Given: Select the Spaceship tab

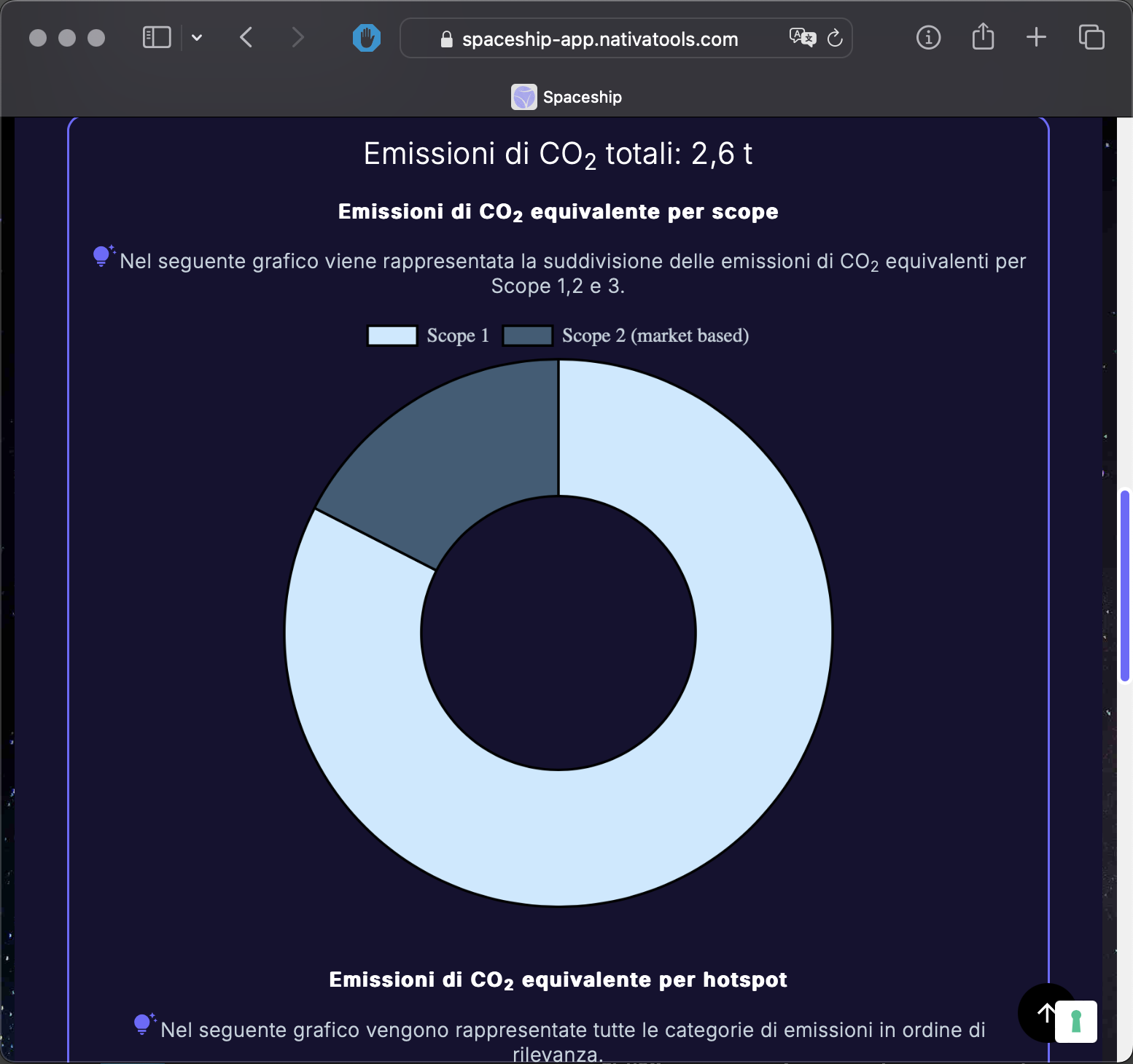Looking at the screenshot, I should tap(566, 97).
